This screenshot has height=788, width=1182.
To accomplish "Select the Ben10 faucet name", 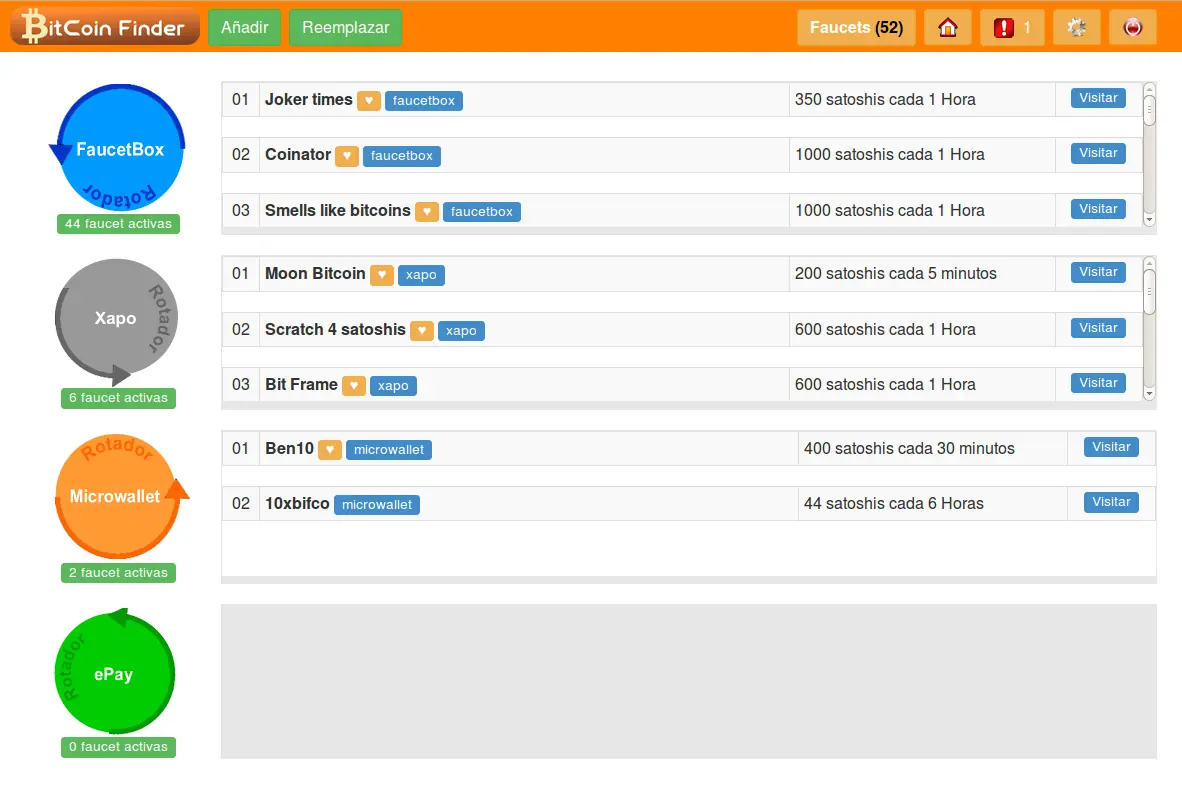I will pos(289,449).
